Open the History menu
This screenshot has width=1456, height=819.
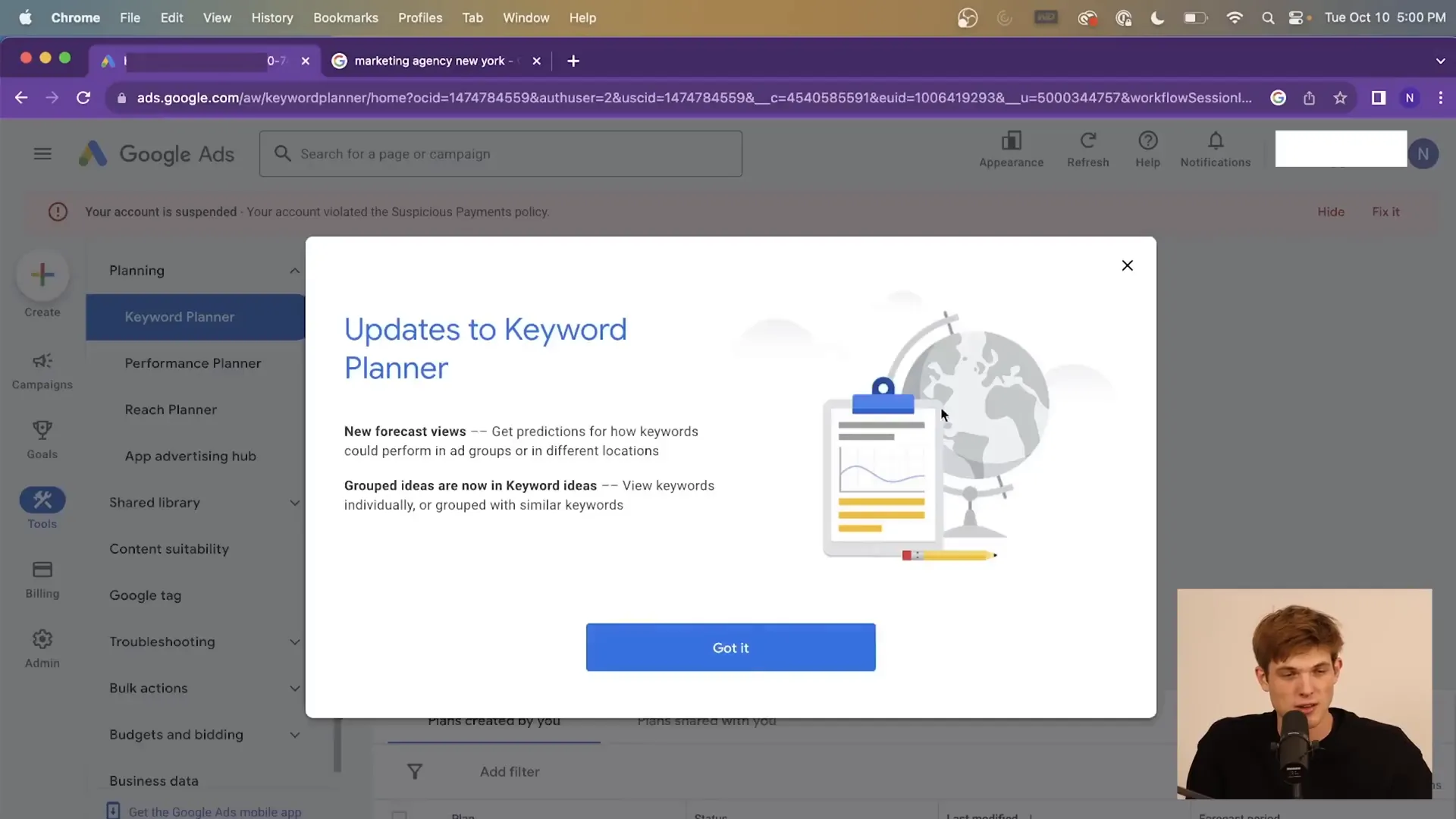271,17
